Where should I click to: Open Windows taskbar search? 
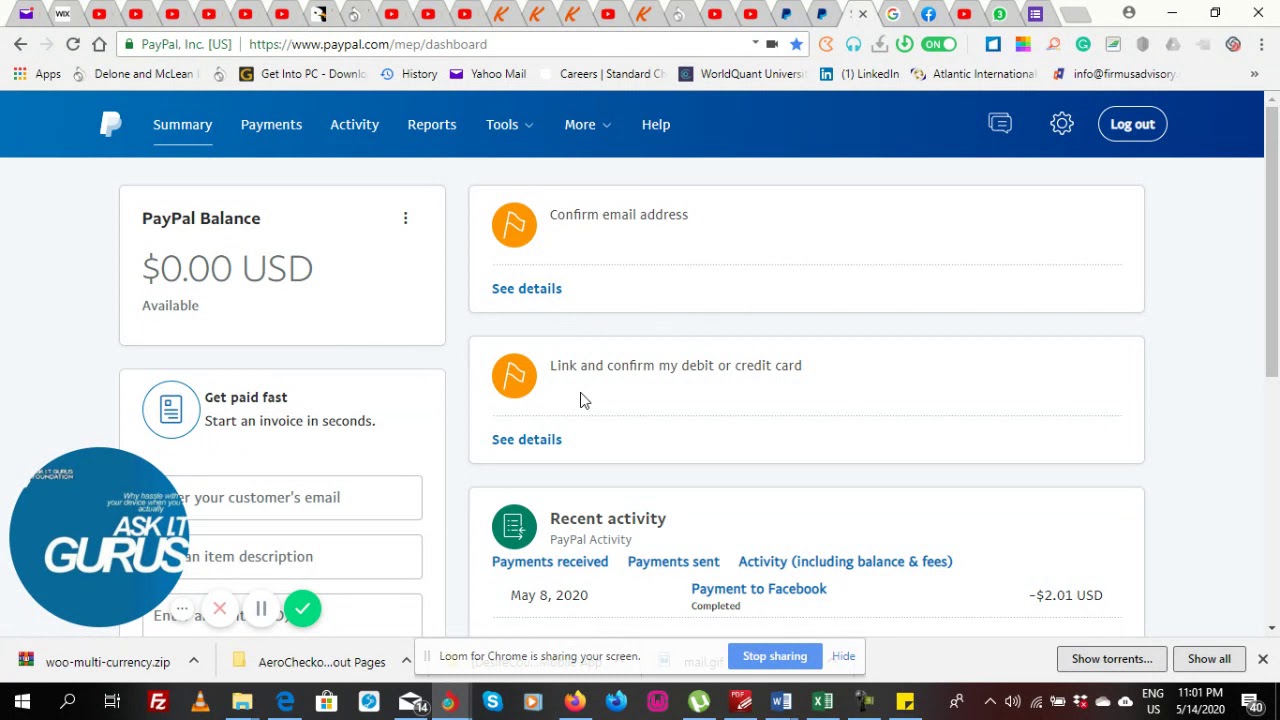tap(68, 702)
